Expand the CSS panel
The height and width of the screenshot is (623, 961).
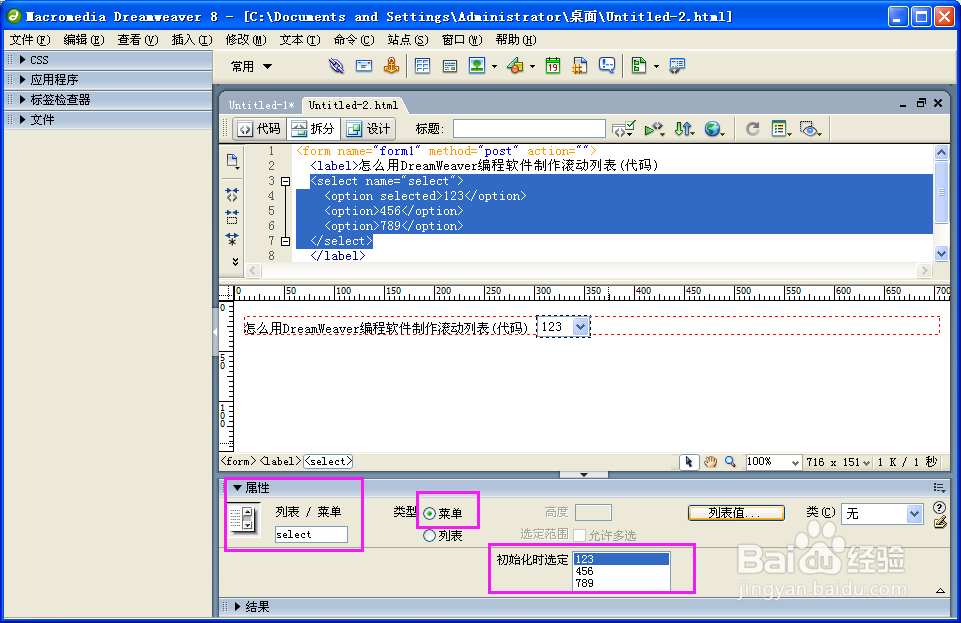(23, 59)
